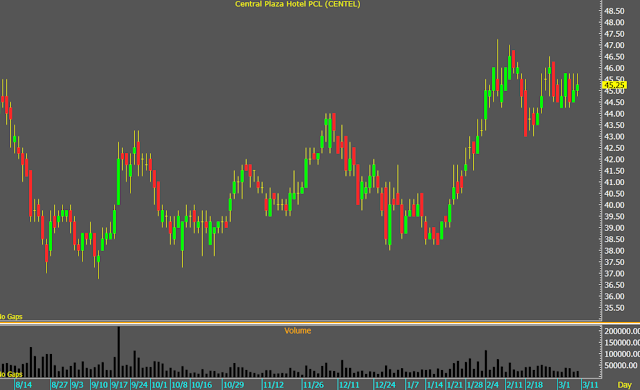Image resolution: width=640 pixels, height=390 pixels.
Task: Click the 38.00 price axis label
Action: (x=614, y=250)
